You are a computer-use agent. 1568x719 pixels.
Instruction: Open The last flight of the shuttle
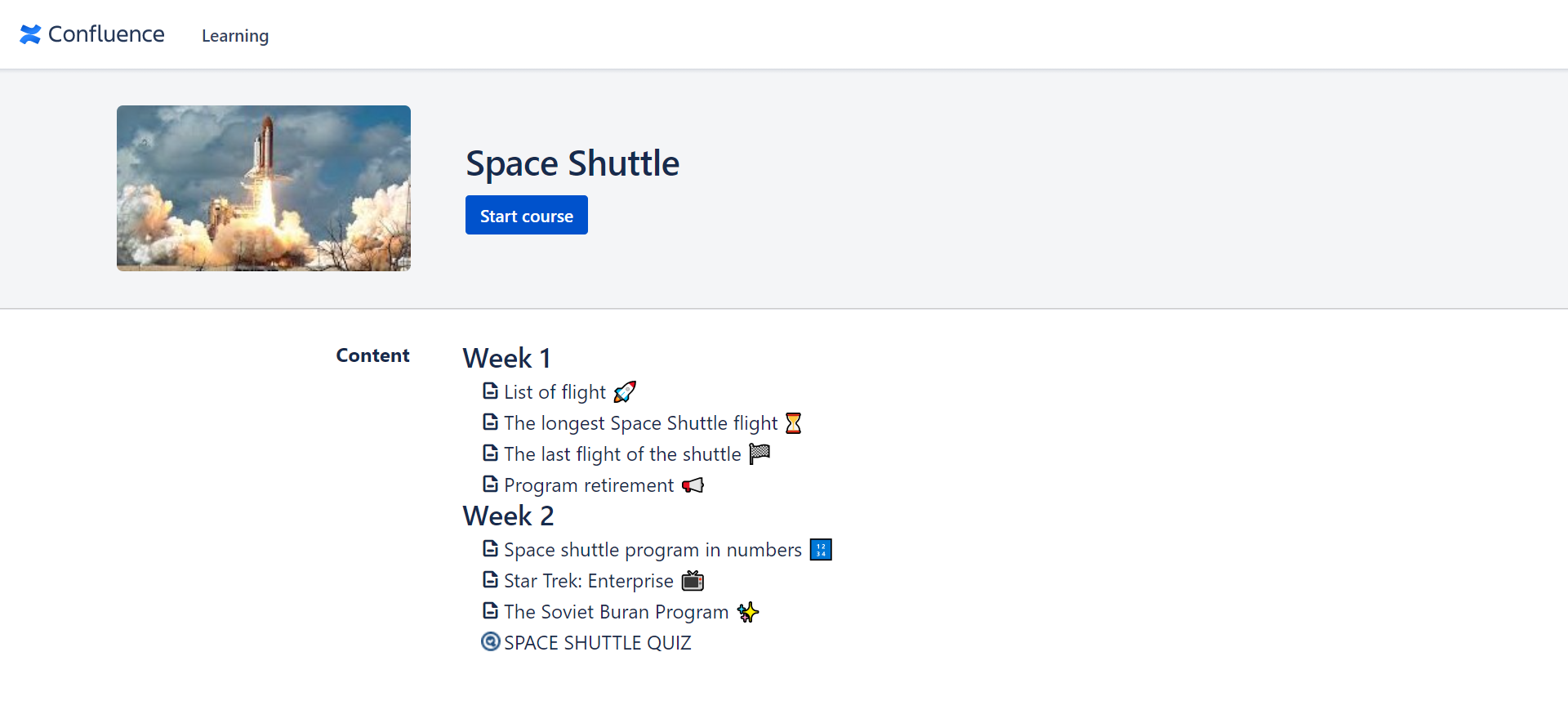(x=622, y=454)
